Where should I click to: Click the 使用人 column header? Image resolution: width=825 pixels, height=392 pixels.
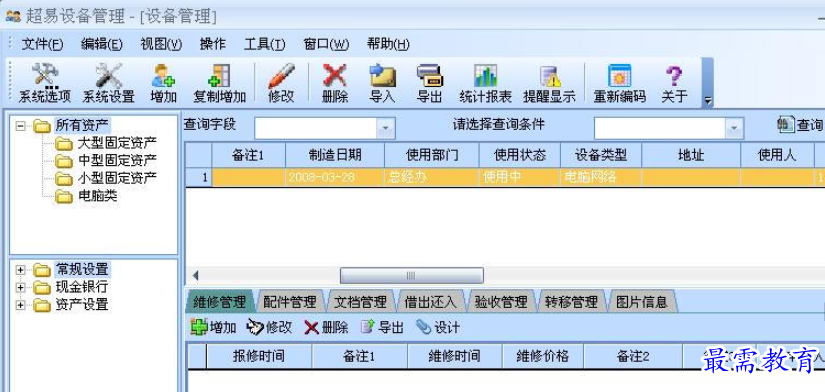pos(777,155)
